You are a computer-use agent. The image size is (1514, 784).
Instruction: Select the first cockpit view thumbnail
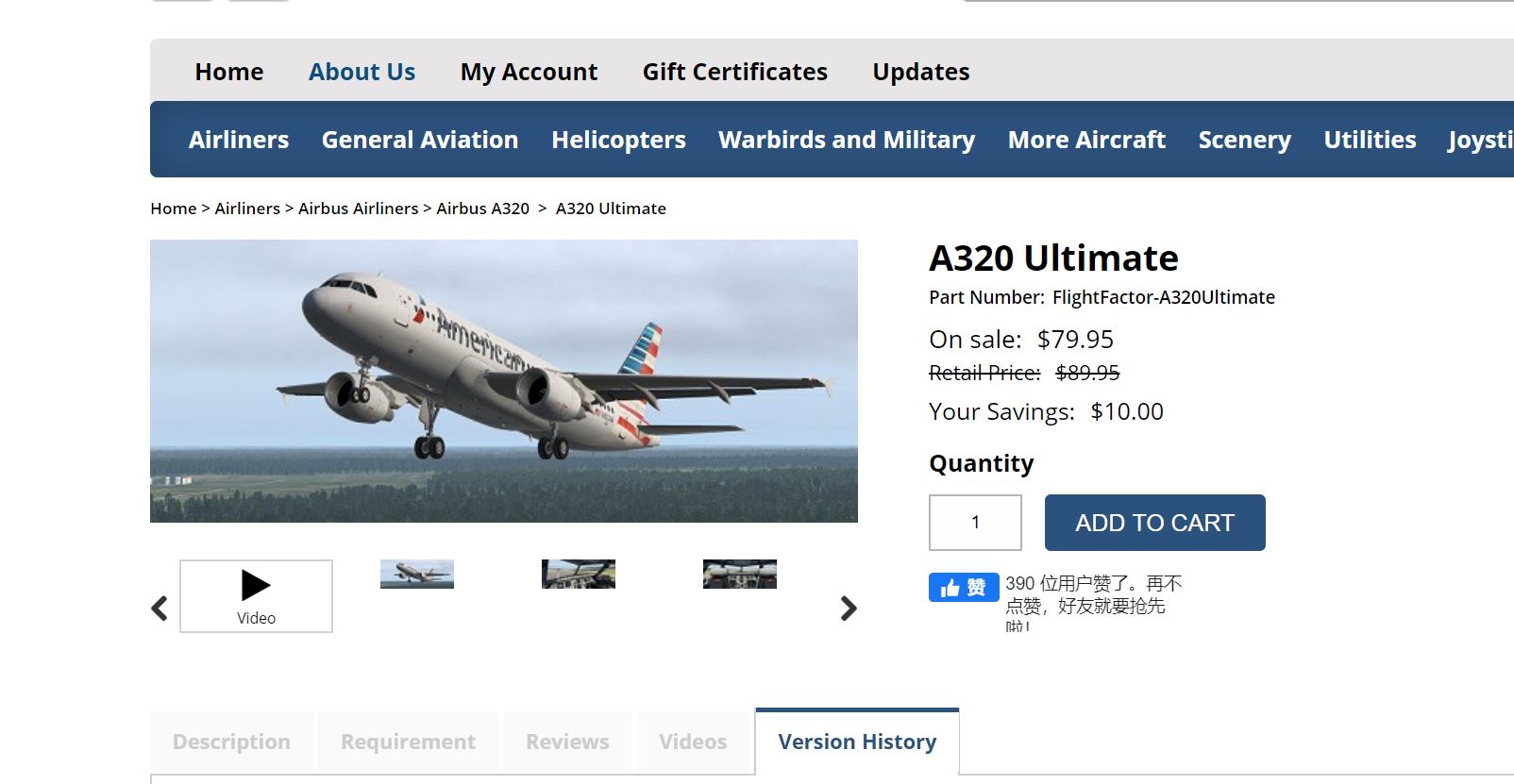tap(579, 574)
